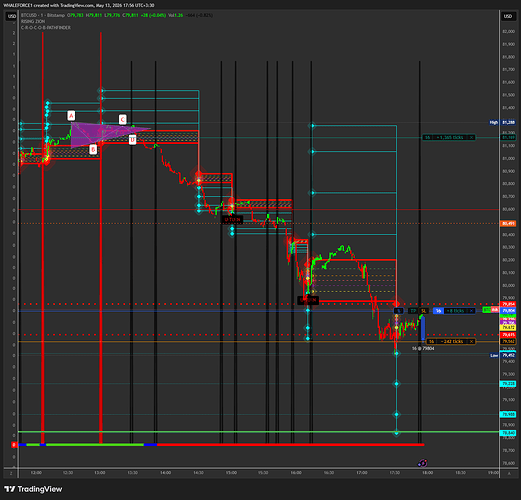Close the +1,365 ticks take-profit order
521x500 pixels.
(x=471, y=137)
